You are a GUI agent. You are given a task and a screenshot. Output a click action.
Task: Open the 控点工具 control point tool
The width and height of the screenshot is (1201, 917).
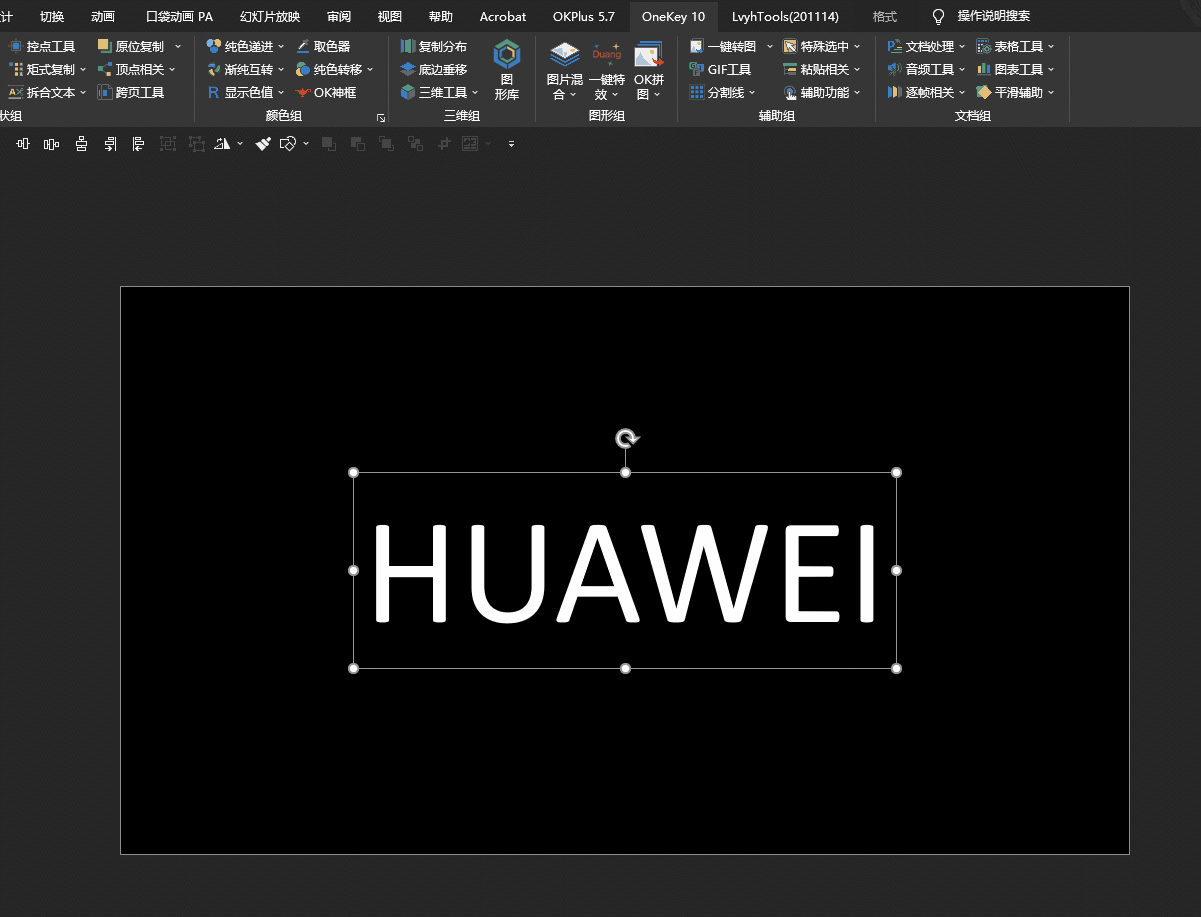pos(42,46)
